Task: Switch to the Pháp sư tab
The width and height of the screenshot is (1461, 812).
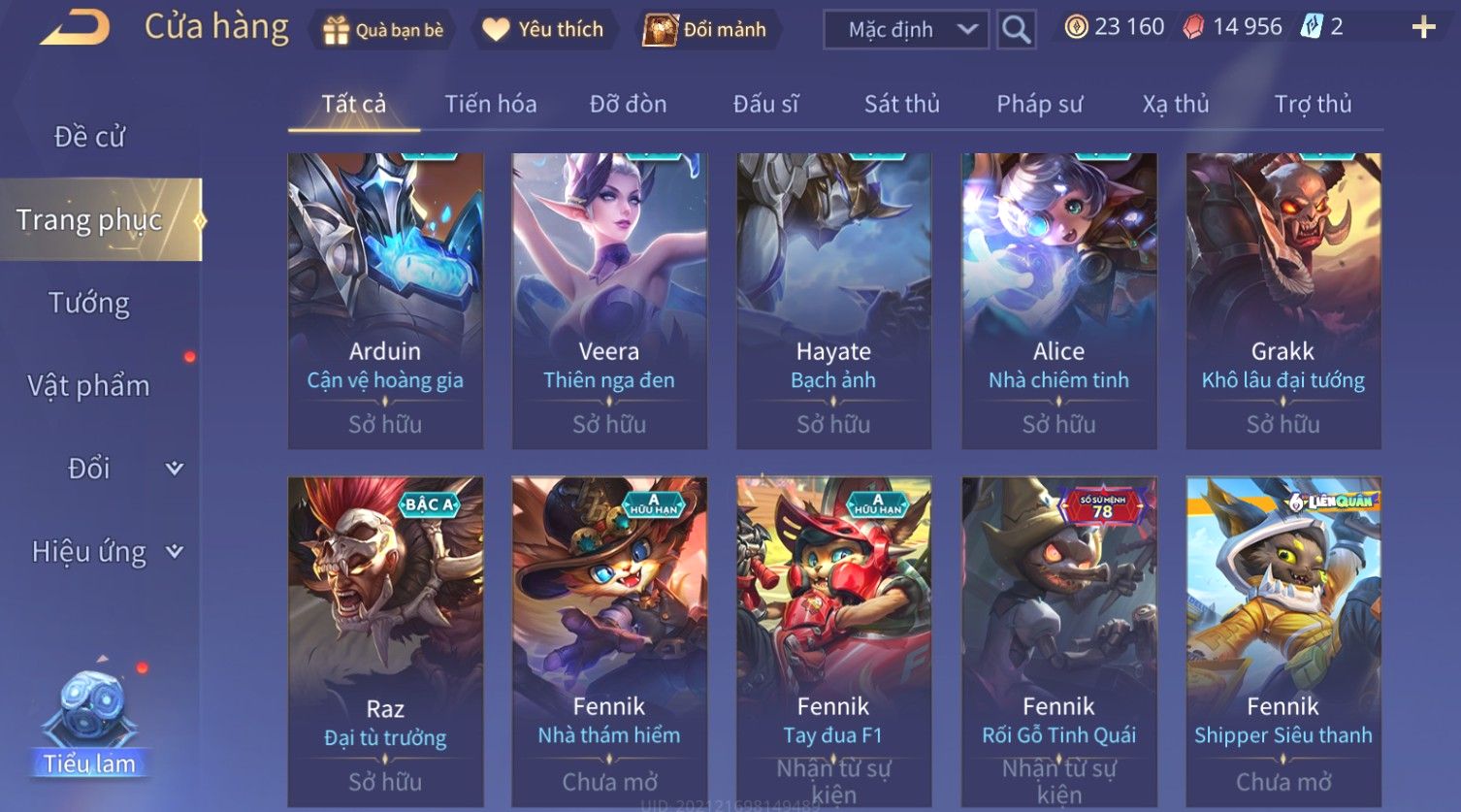Action: pos(1039,104)
